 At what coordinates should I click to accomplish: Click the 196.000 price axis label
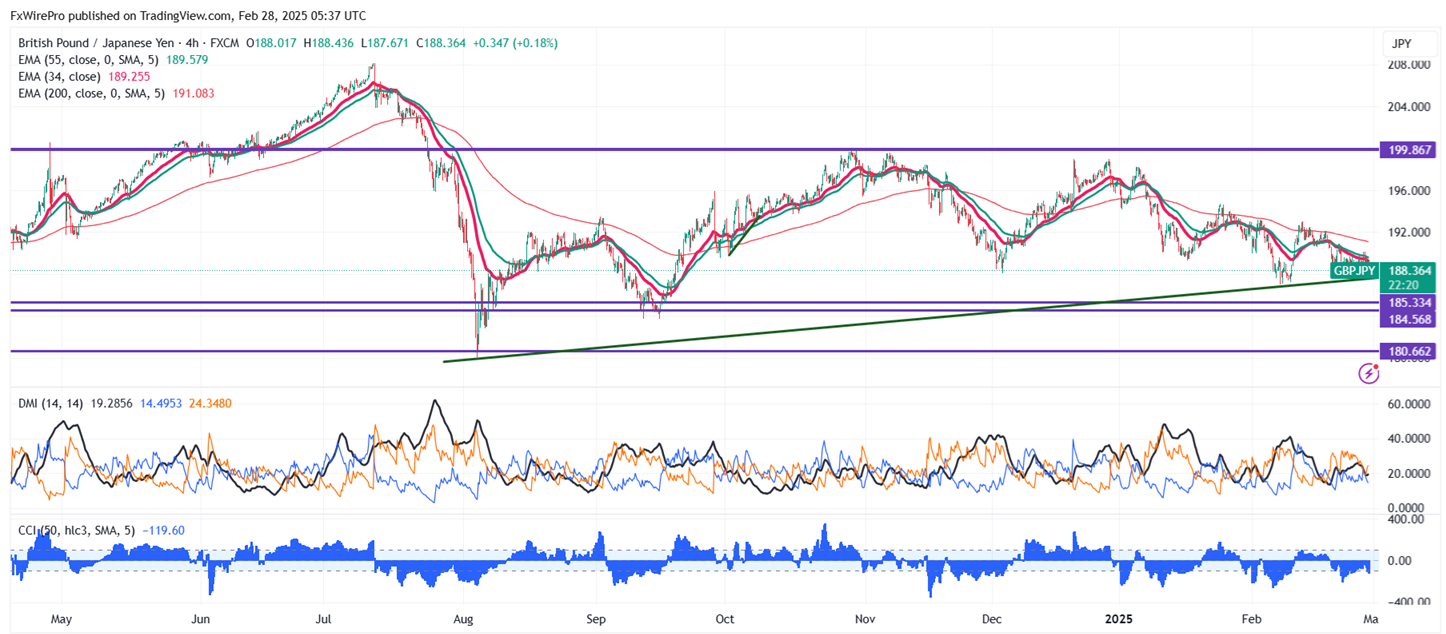(x=1409, y=190)
